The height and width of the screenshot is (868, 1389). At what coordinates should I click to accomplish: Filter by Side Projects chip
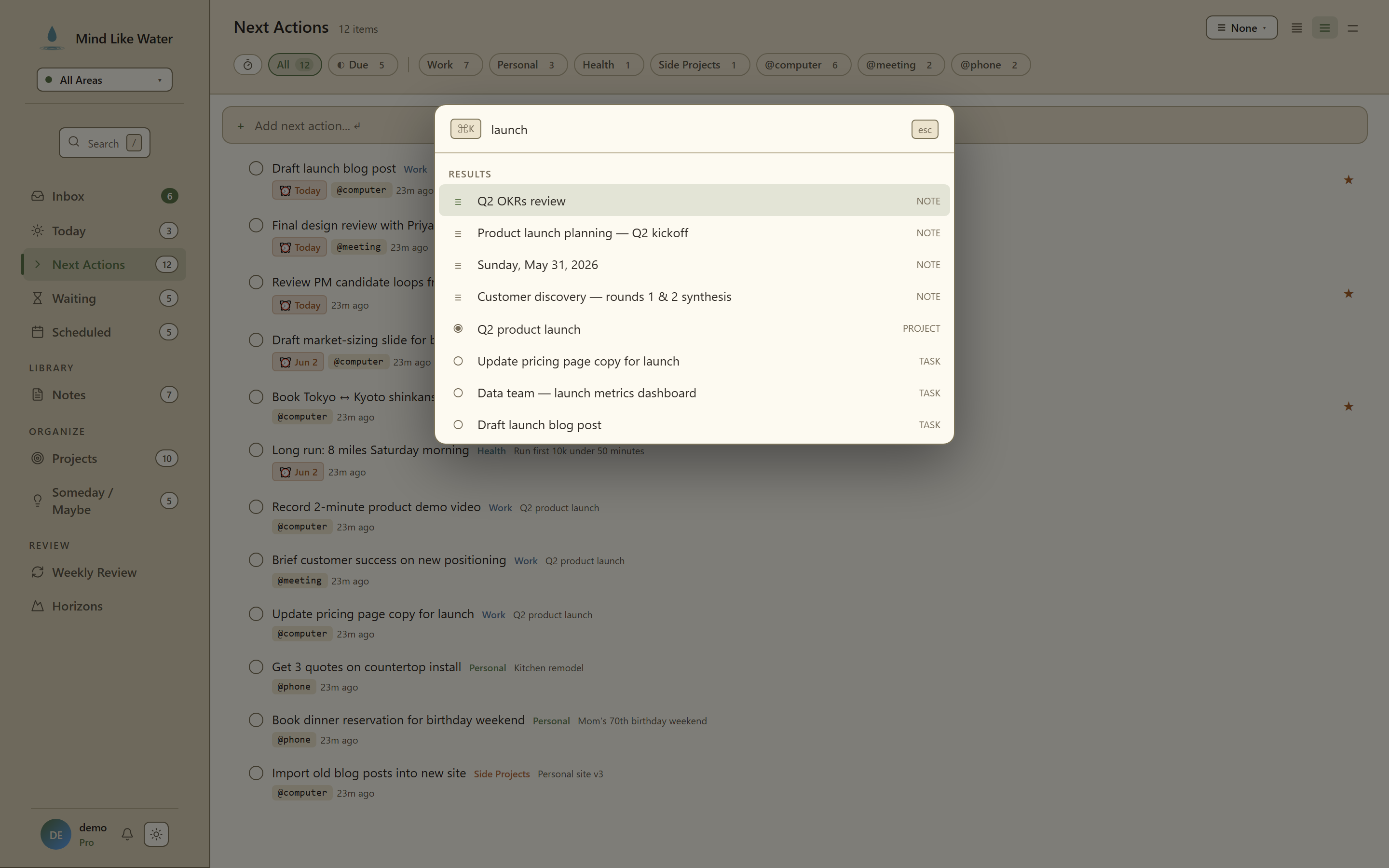point(700,65)
